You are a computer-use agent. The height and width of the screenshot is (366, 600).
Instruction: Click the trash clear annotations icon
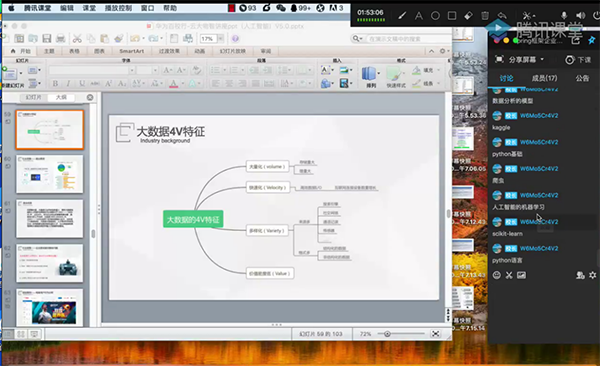[485, 16]
